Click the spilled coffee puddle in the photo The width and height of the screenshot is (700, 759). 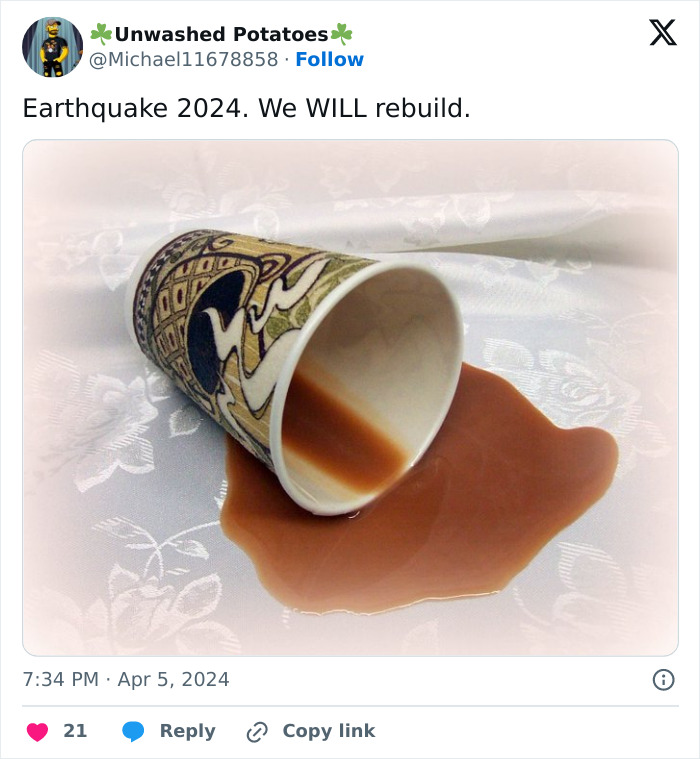click(x=500, y=500)
